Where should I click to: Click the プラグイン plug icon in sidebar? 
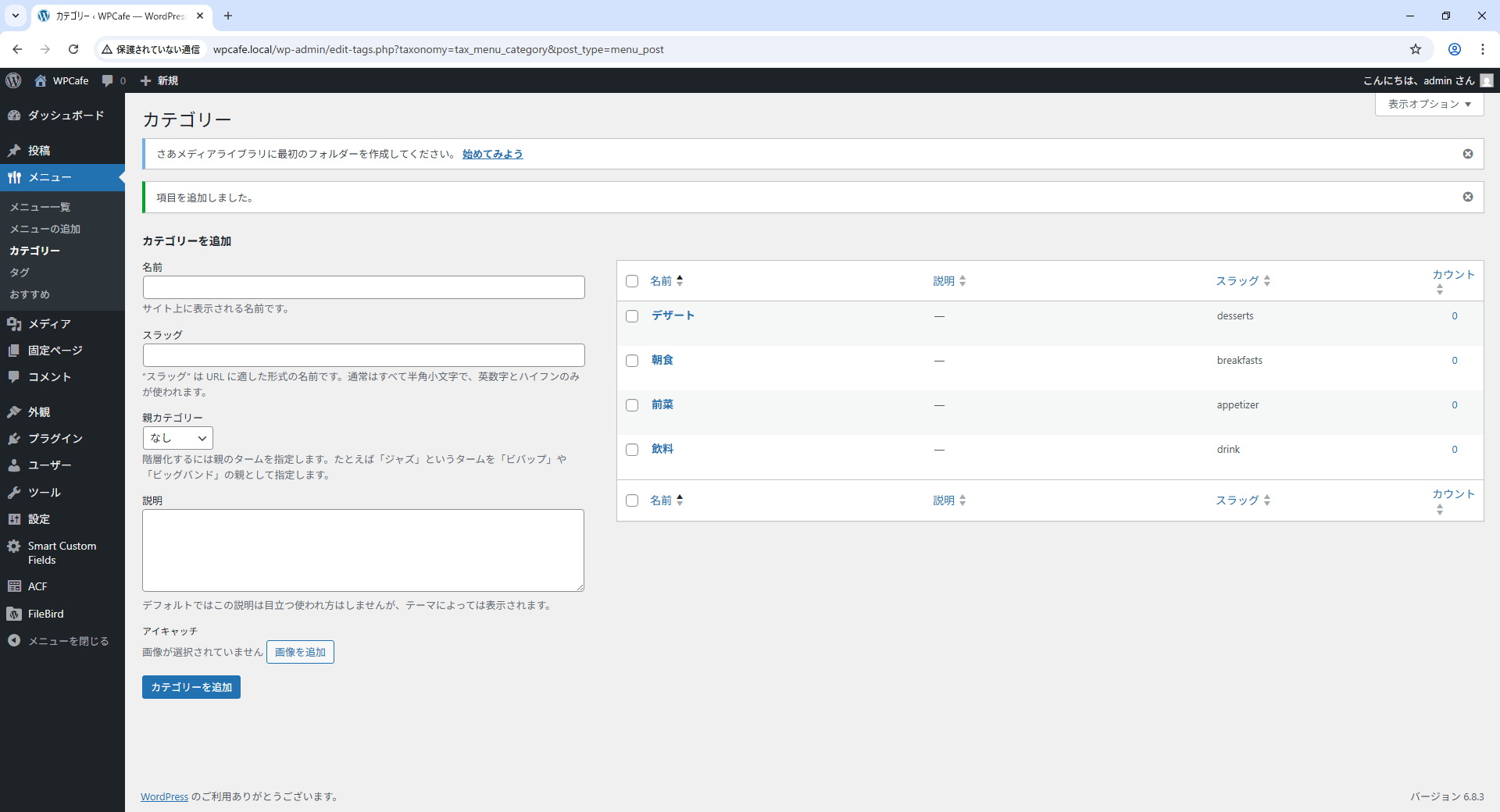[14, 439]
